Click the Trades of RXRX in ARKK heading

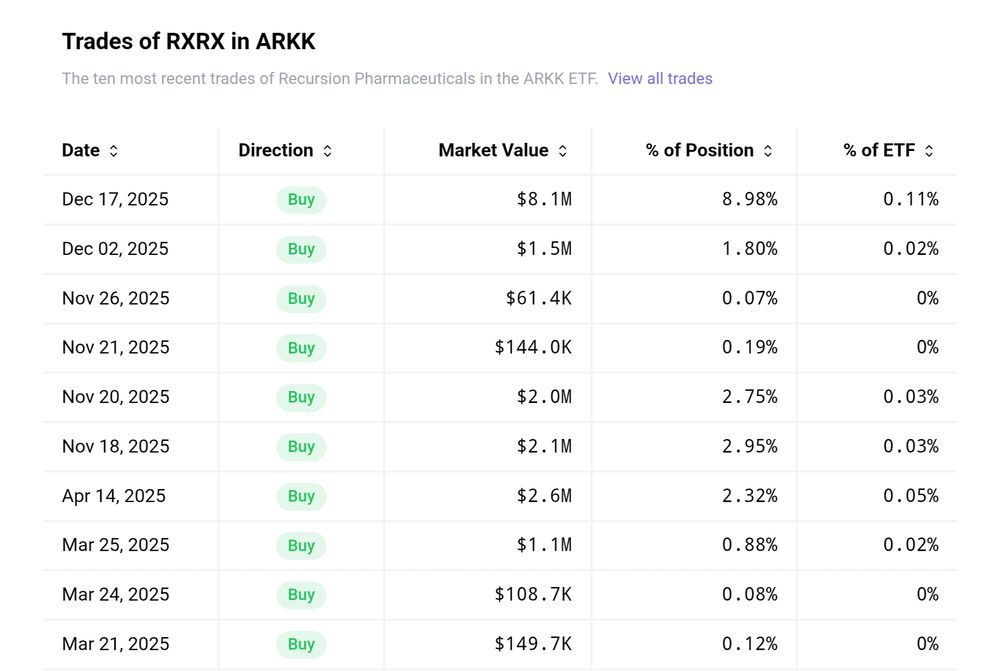click(x=188, y=41)
